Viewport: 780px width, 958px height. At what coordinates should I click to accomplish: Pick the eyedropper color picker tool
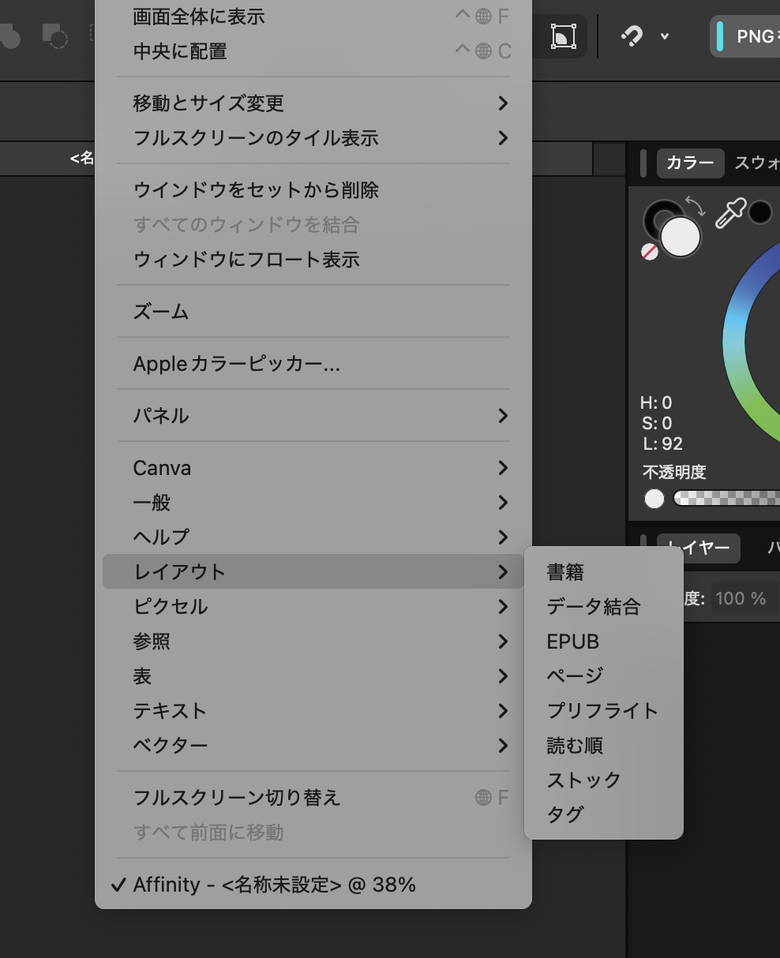point(730,213)
